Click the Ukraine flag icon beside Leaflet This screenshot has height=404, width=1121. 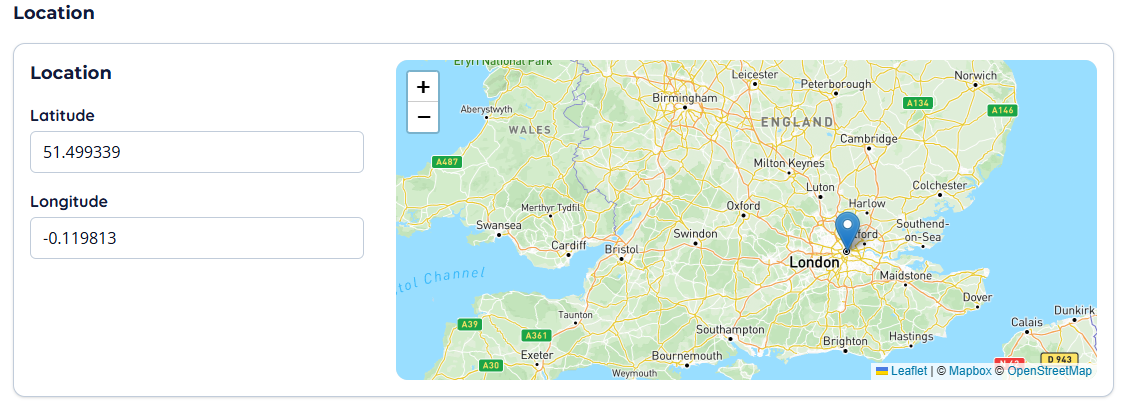click(882, 371)
